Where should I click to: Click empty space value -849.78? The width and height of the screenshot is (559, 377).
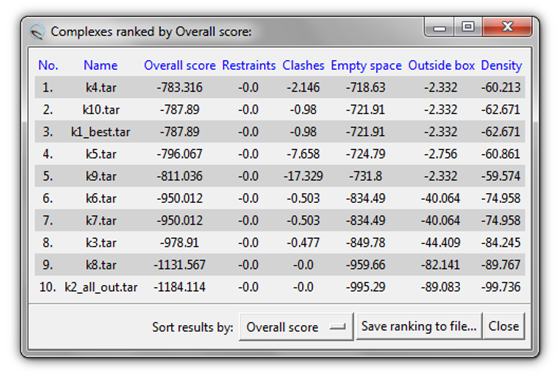point(366,243)
